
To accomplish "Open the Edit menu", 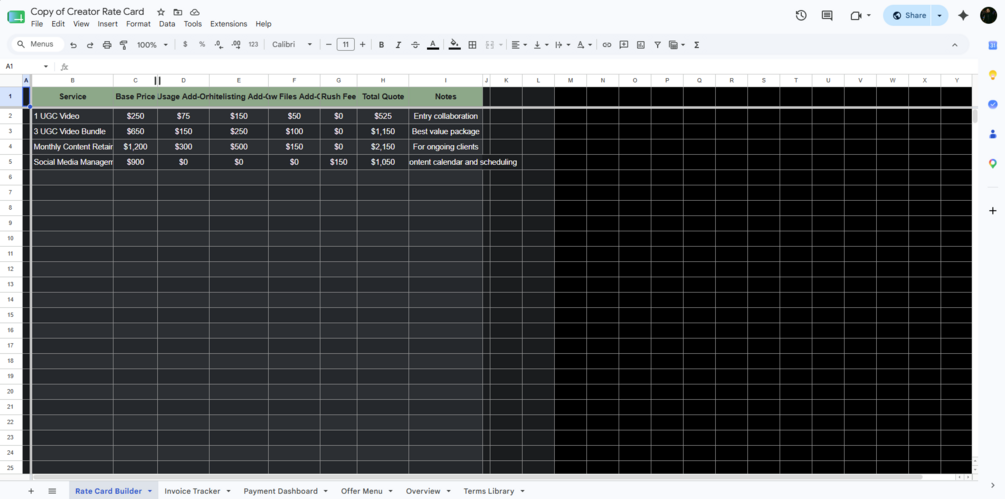I will tap(58, 24).
